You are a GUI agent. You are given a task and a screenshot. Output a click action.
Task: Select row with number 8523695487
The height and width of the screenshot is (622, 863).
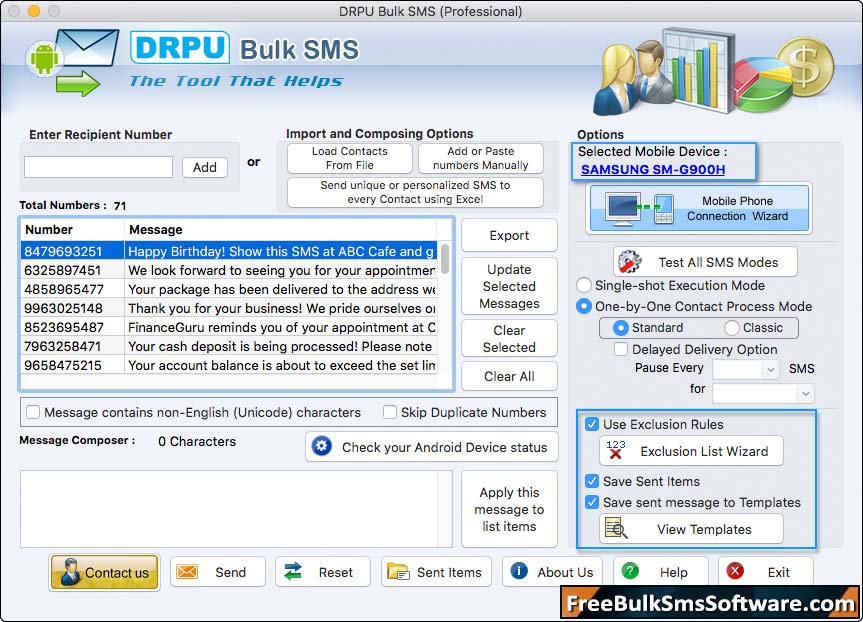pyautogui.click(x=229, y=327)
